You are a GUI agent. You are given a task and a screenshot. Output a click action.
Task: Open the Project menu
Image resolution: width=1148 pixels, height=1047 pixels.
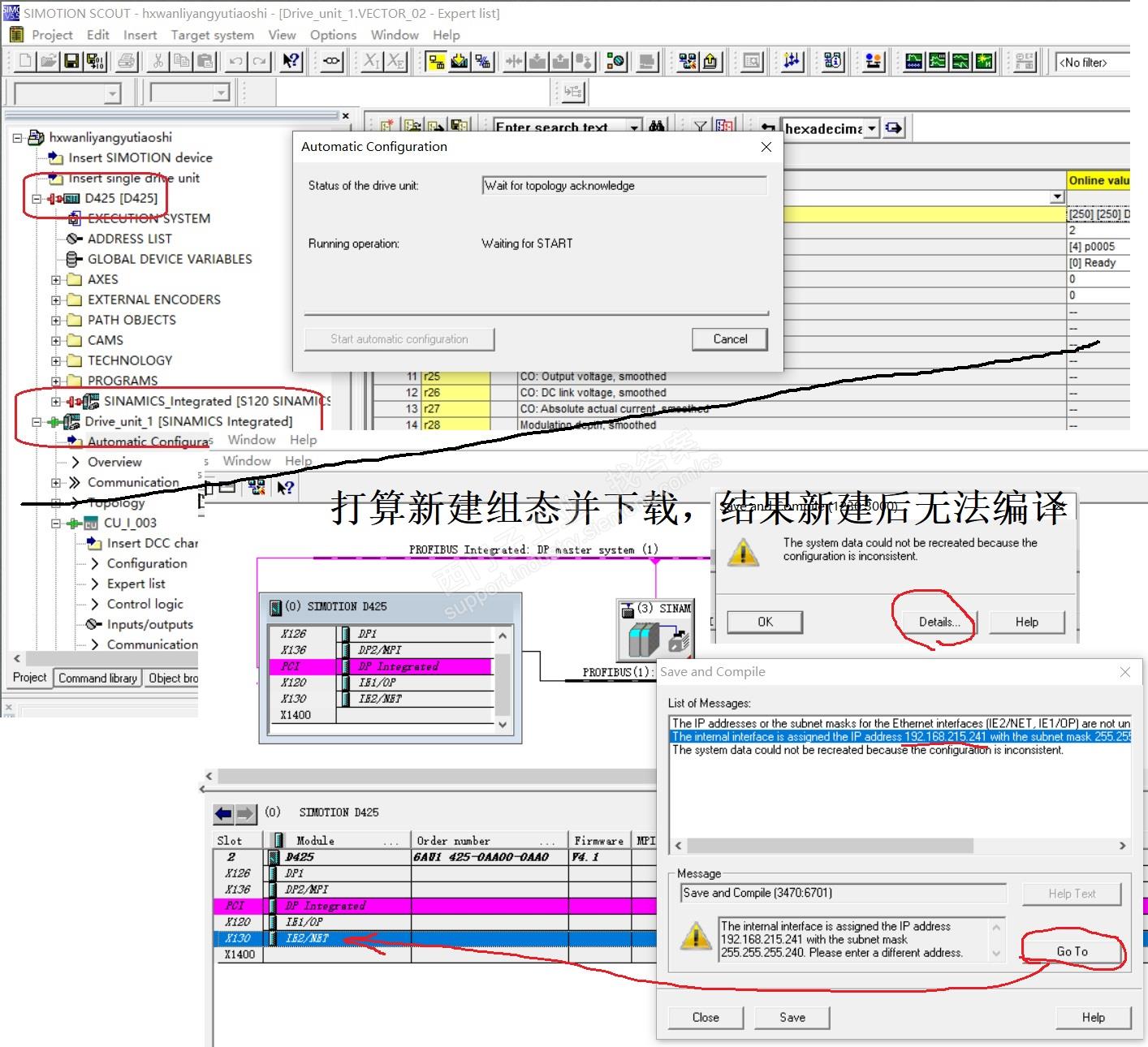point(52,35)
